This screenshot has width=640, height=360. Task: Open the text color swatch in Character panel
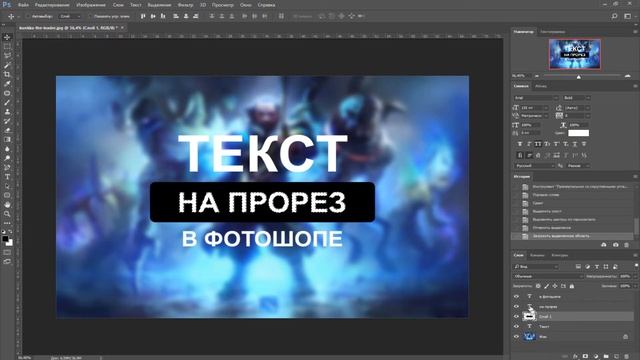(x=578, y=133)
